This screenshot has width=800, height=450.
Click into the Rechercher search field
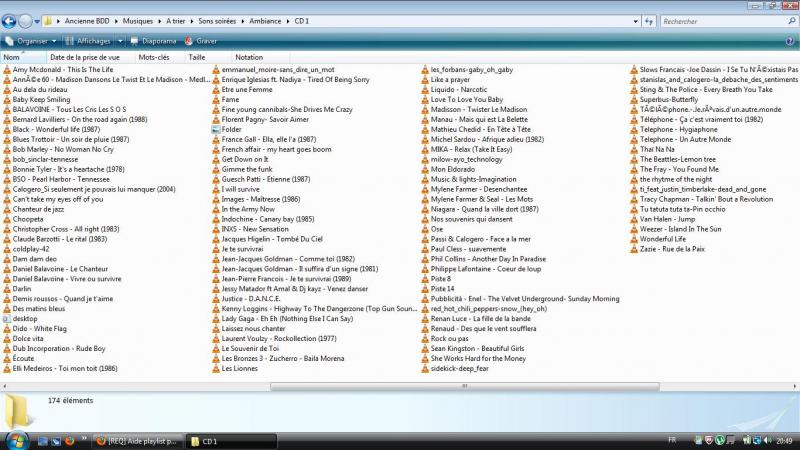722,21
